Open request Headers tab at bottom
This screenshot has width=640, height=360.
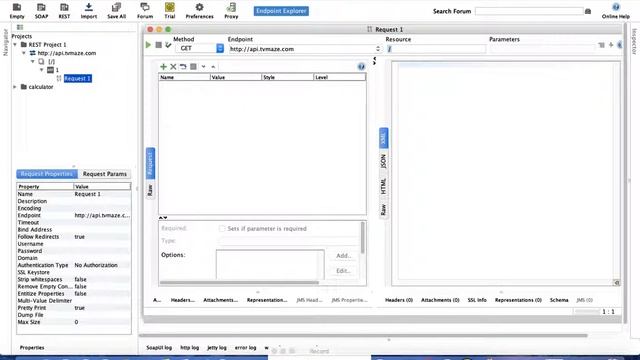pos(182,300)
